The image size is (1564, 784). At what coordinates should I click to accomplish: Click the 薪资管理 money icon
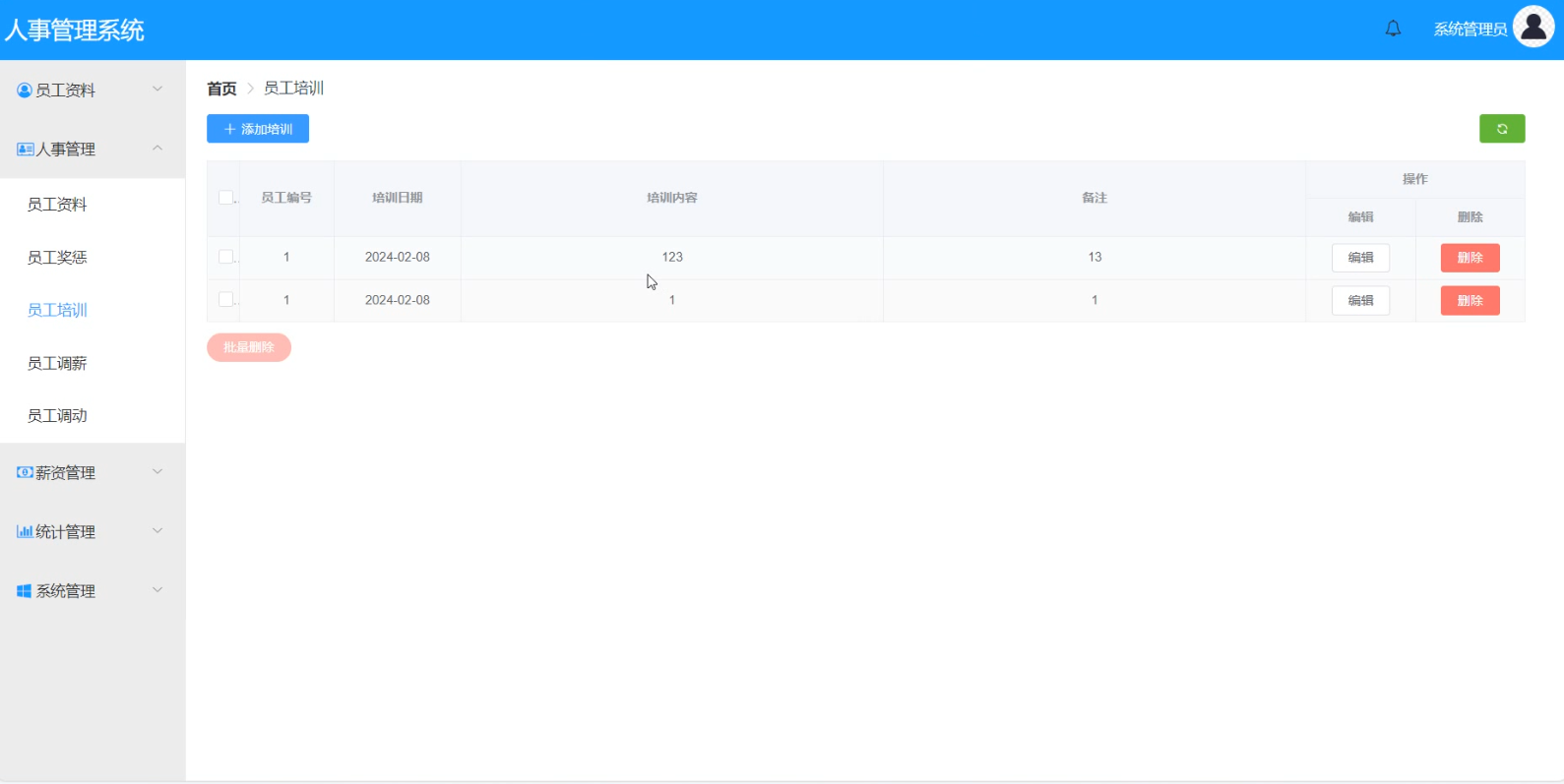coord(25,473)
